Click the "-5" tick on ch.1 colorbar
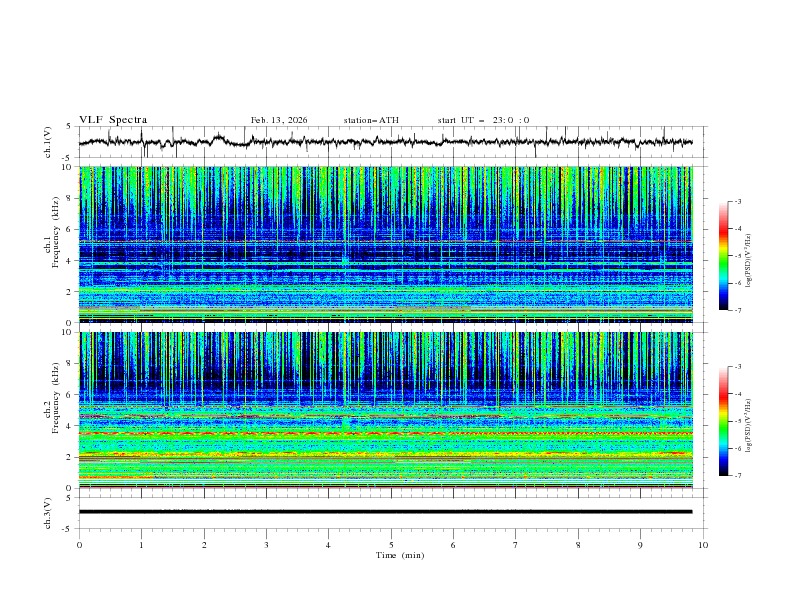This screenshot has width=792, height=612. click(738, 256)
